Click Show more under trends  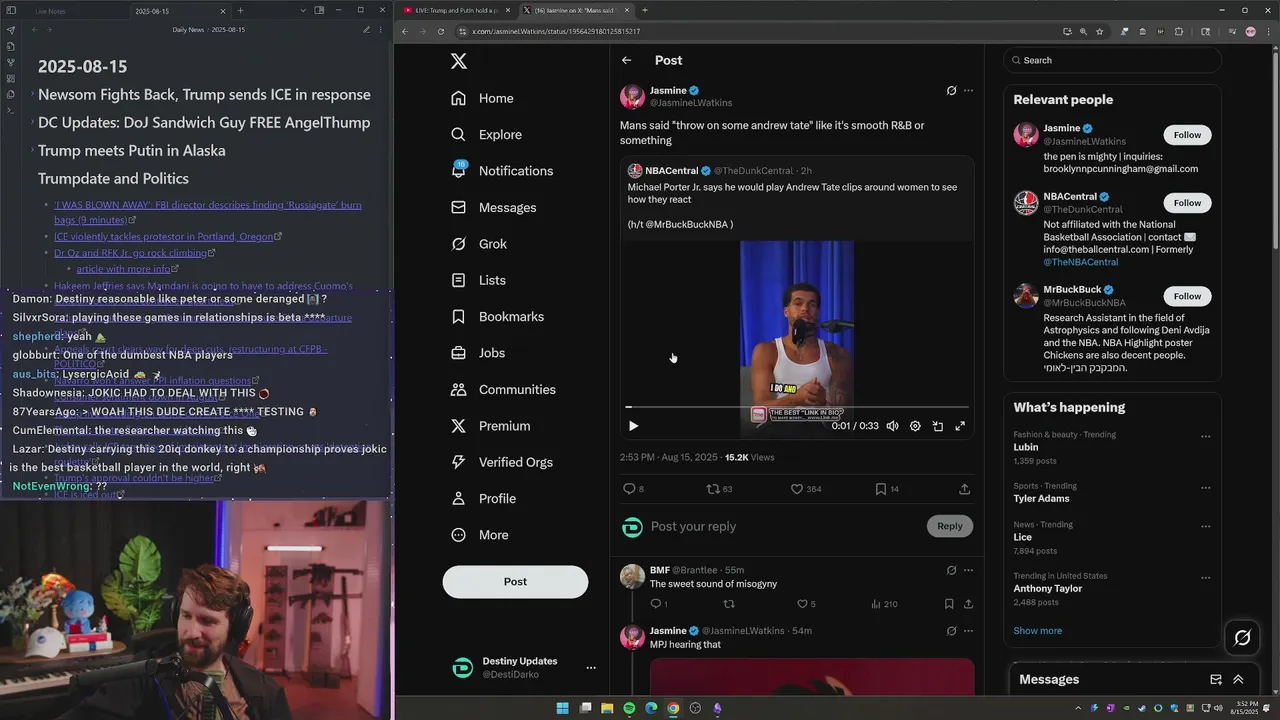[1037, 631]
